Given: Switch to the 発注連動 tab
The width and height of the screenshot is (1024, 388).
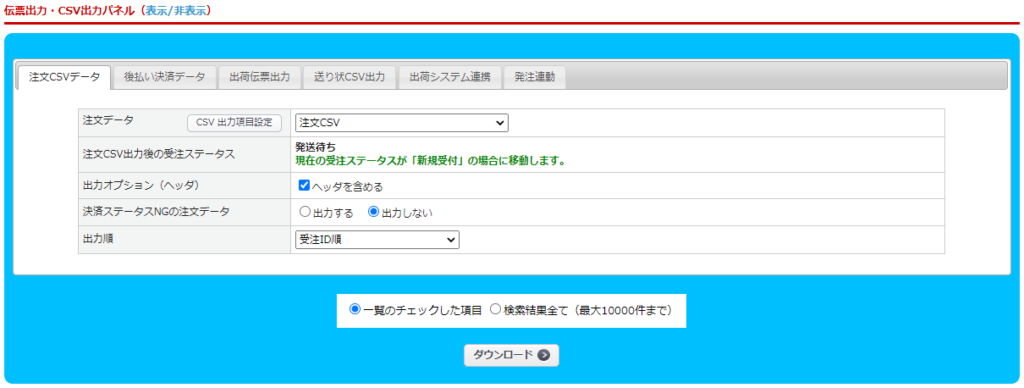Looking at the screenshot, I should [x=534, y=77].
